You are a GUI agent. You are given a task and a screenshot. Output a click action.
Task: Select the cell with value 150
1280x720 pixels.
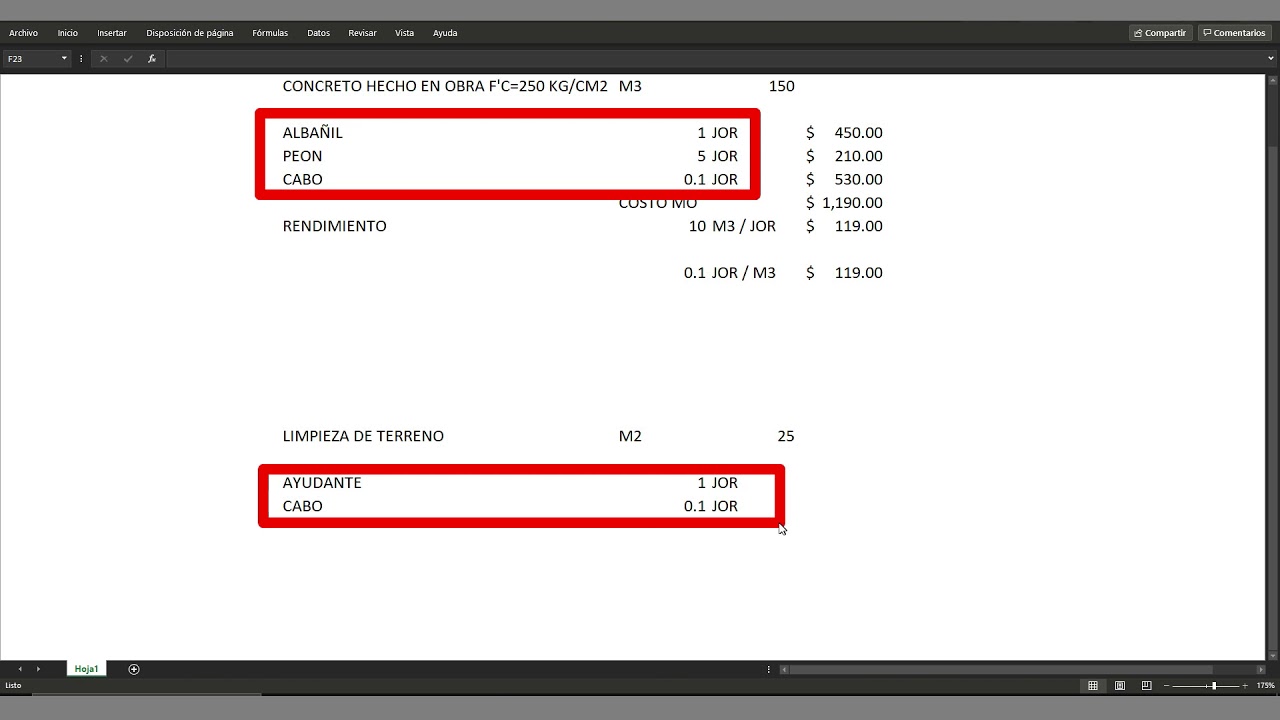[782, 86]
